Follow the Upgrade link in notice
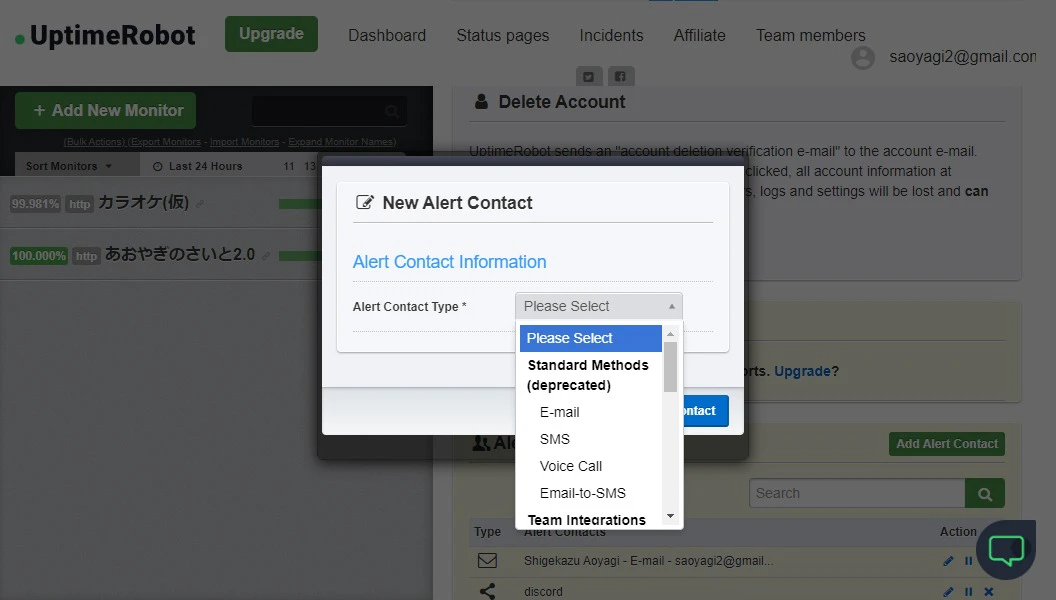Image resolution: width=1056 pixels, height=600 pixels. point(802,371)
